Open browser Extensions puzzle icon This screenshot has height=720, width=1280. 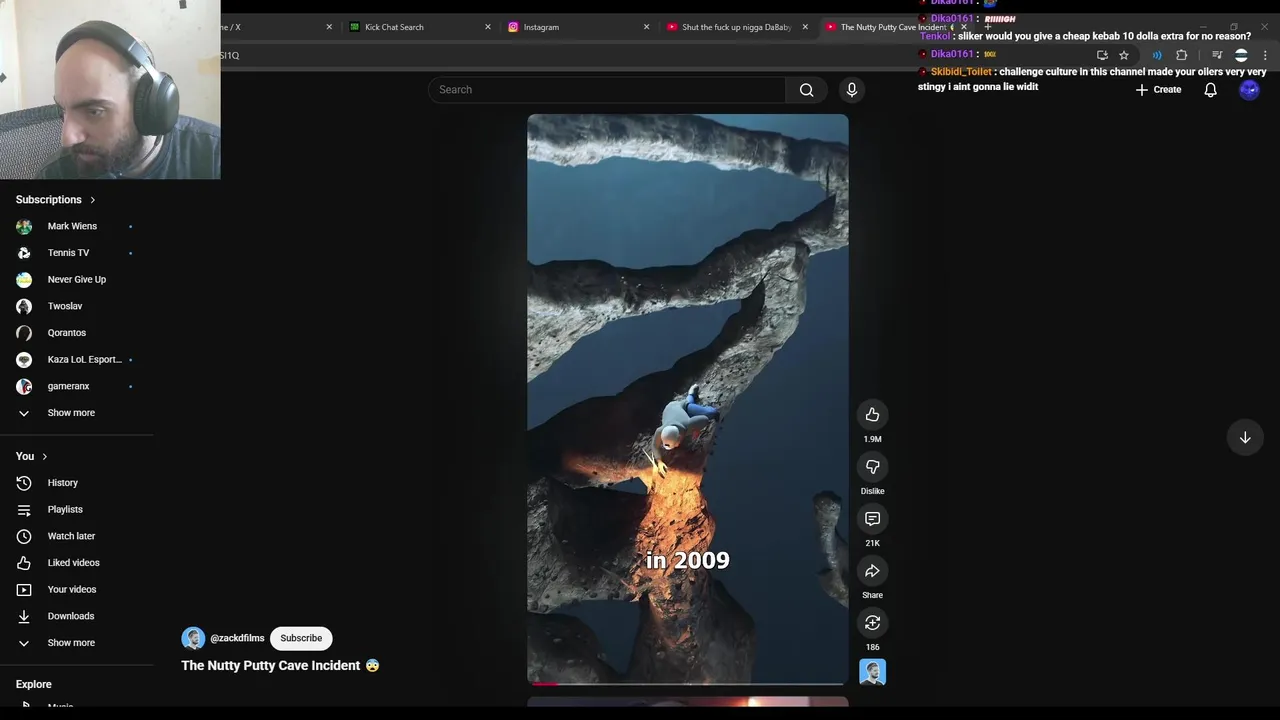(1182, 55)
